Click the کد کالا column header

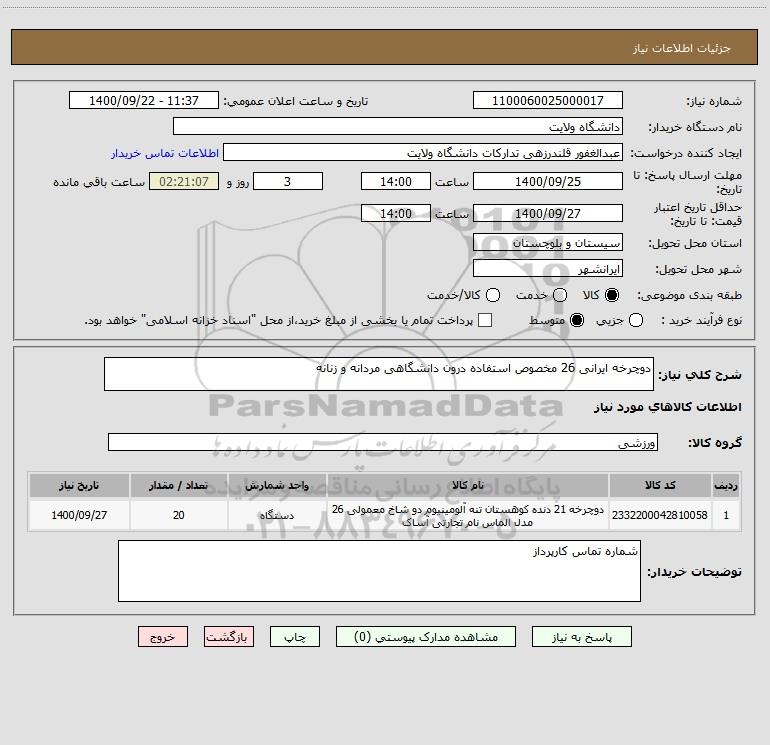point(660,485)
